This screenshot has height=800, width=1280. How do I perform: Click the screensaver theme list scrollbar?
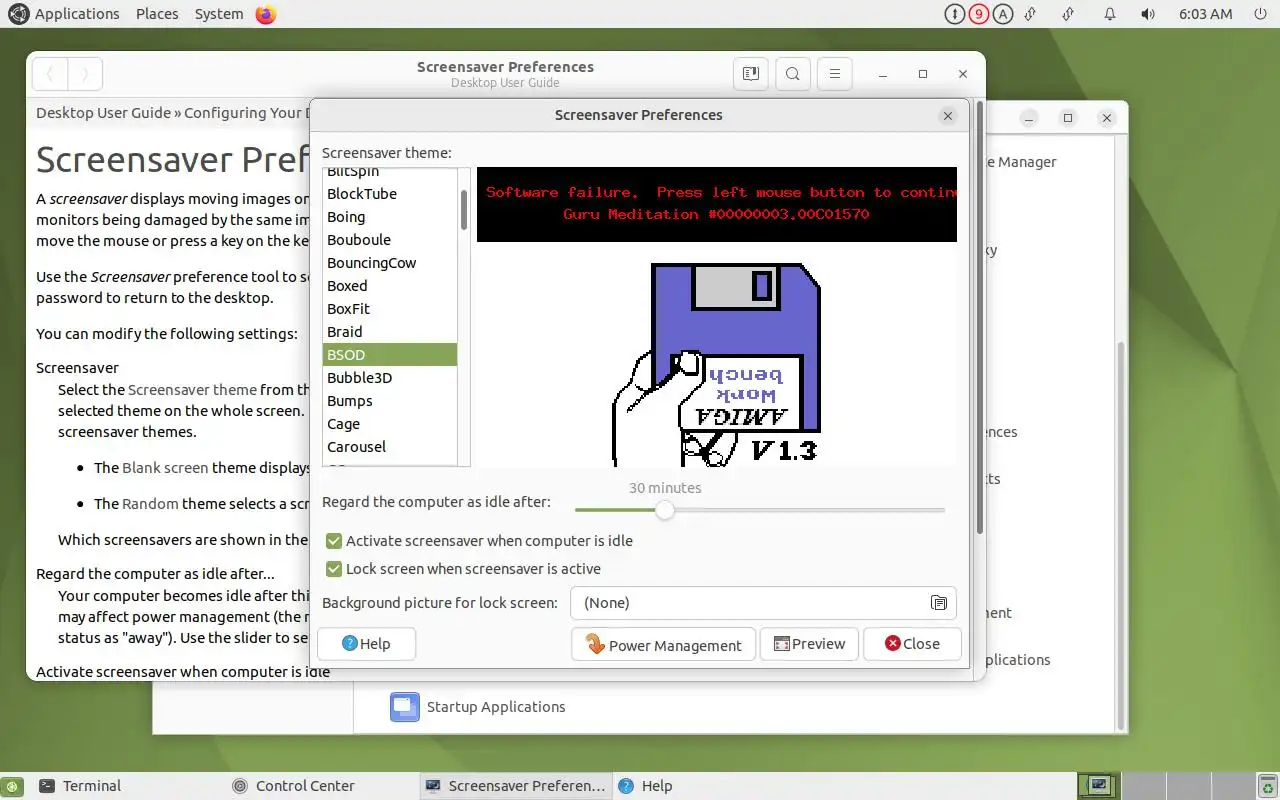(x=464, y=210)
